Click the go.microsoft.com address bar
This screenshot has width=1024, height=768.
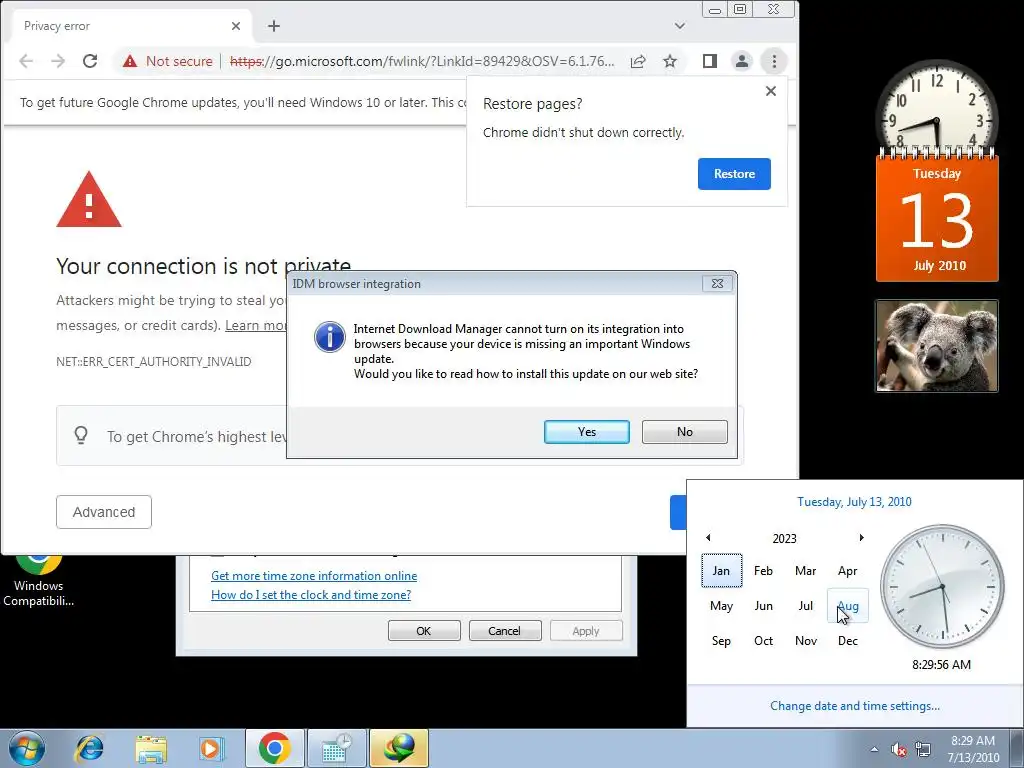click(421, 61)
